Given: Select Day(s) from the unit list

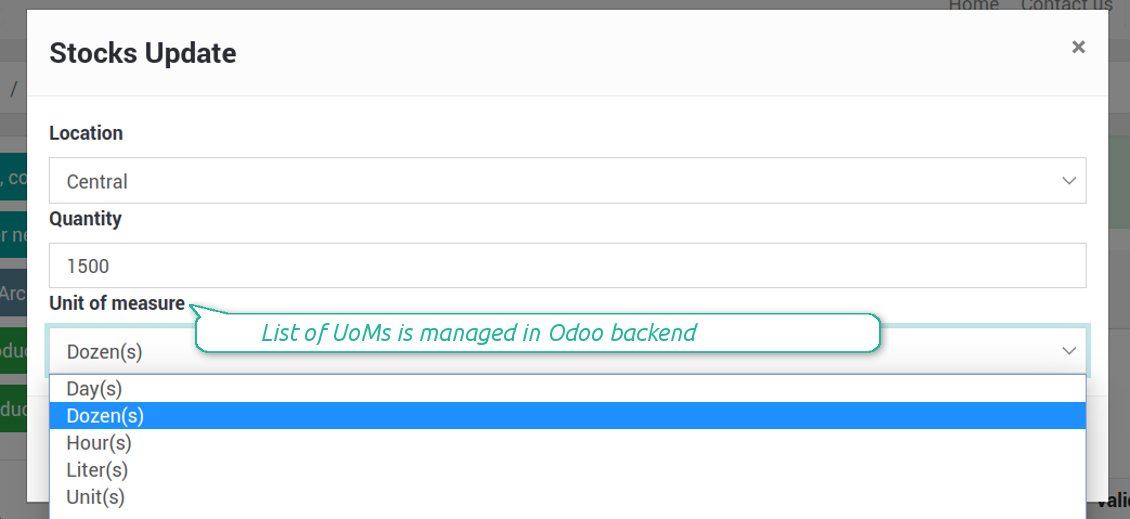Looking at the screenshot, I should [94, 389].
